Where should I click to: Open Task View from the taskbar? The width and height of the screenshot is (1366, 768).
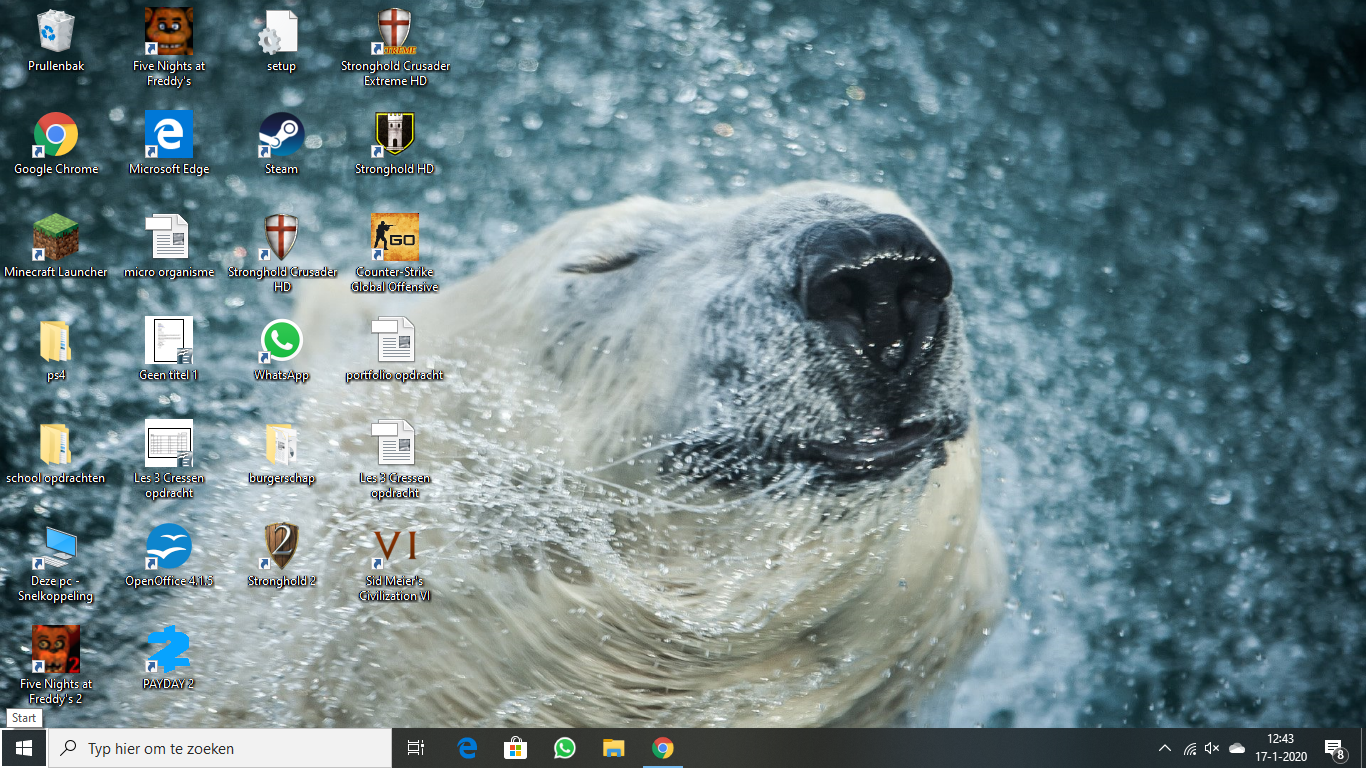[416, 748]
